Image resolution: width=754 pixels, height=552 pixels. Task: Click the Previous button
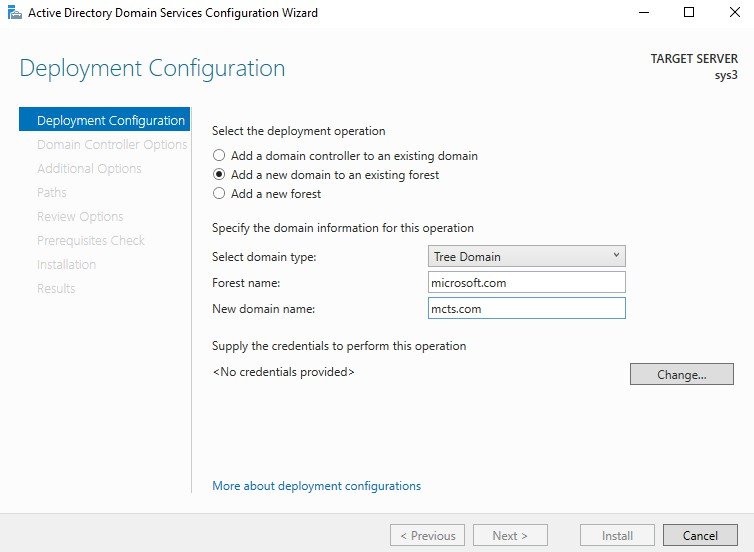(x=427, y=535)
